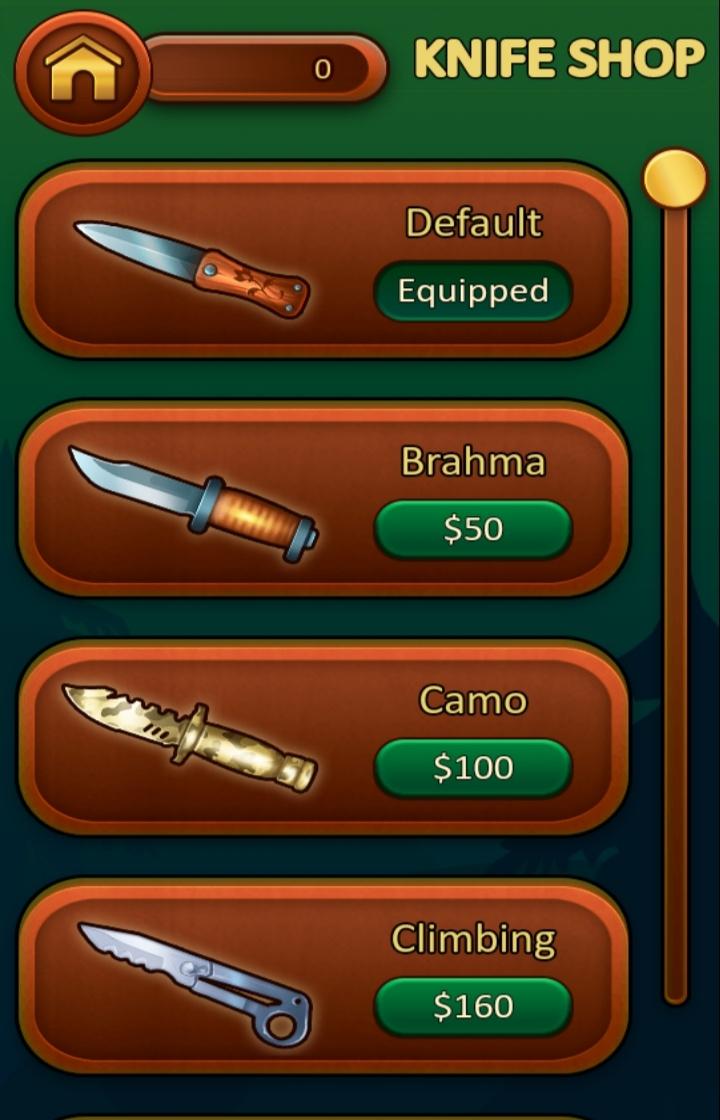This screenshot has height=1120, width=720.
Task: Purchase the Camo knife for $100
Action: click(x=473, y=768)
